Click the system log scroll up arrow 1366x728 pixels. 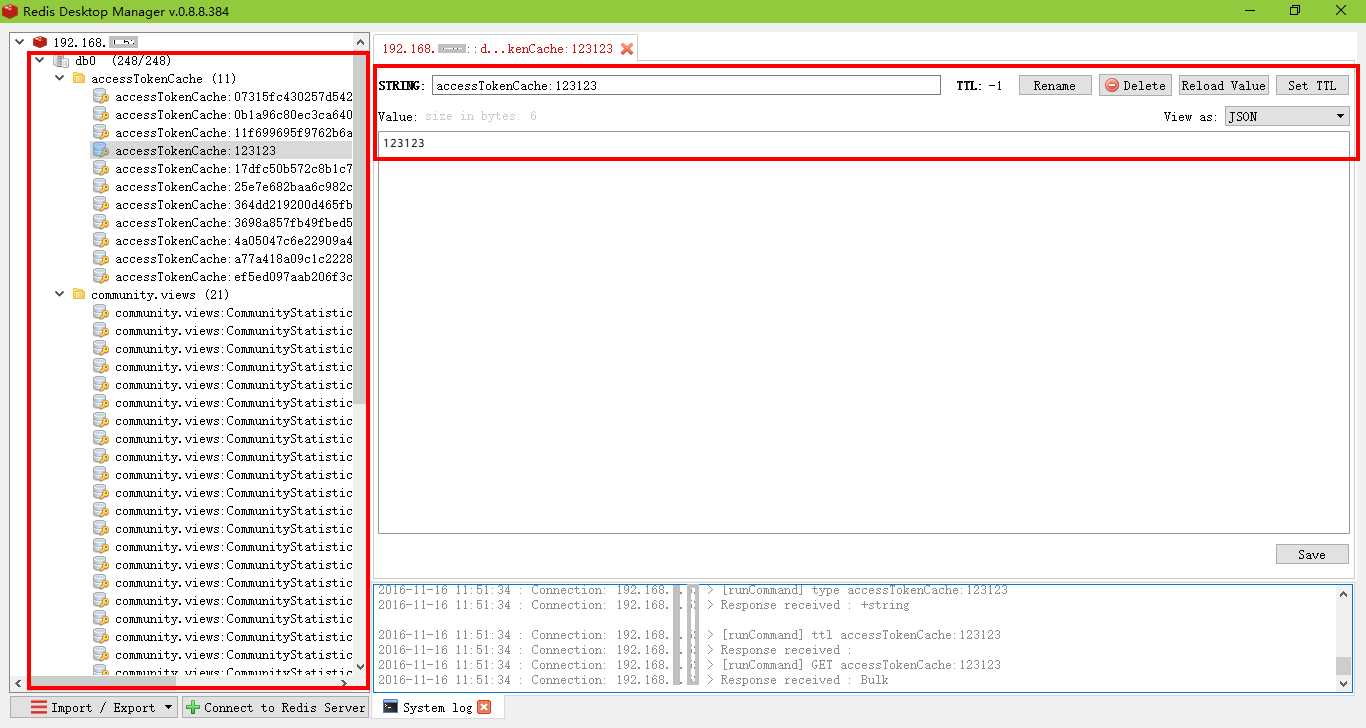tap(1343, 595)
